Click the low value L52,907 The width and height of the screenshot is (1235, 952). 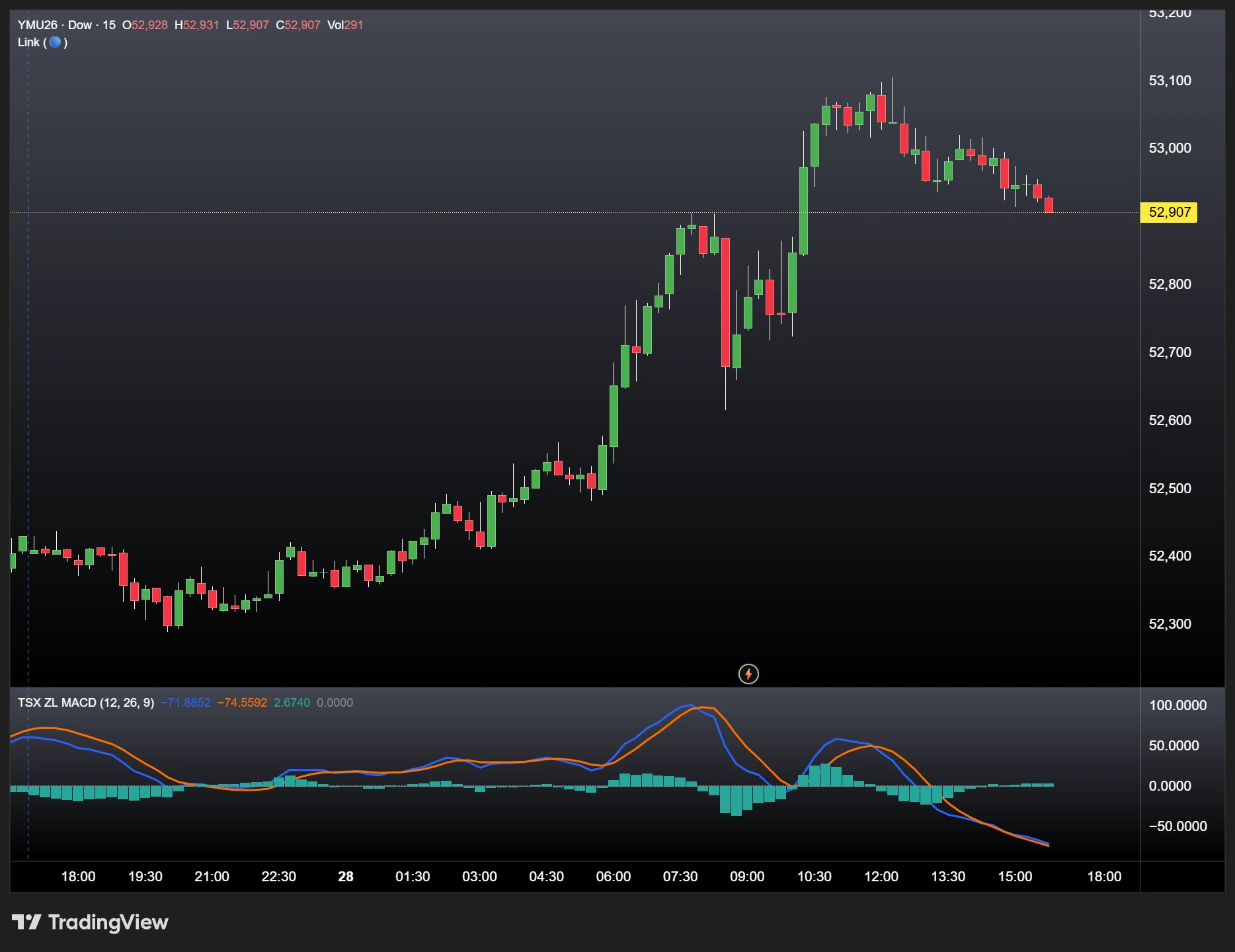247,25
